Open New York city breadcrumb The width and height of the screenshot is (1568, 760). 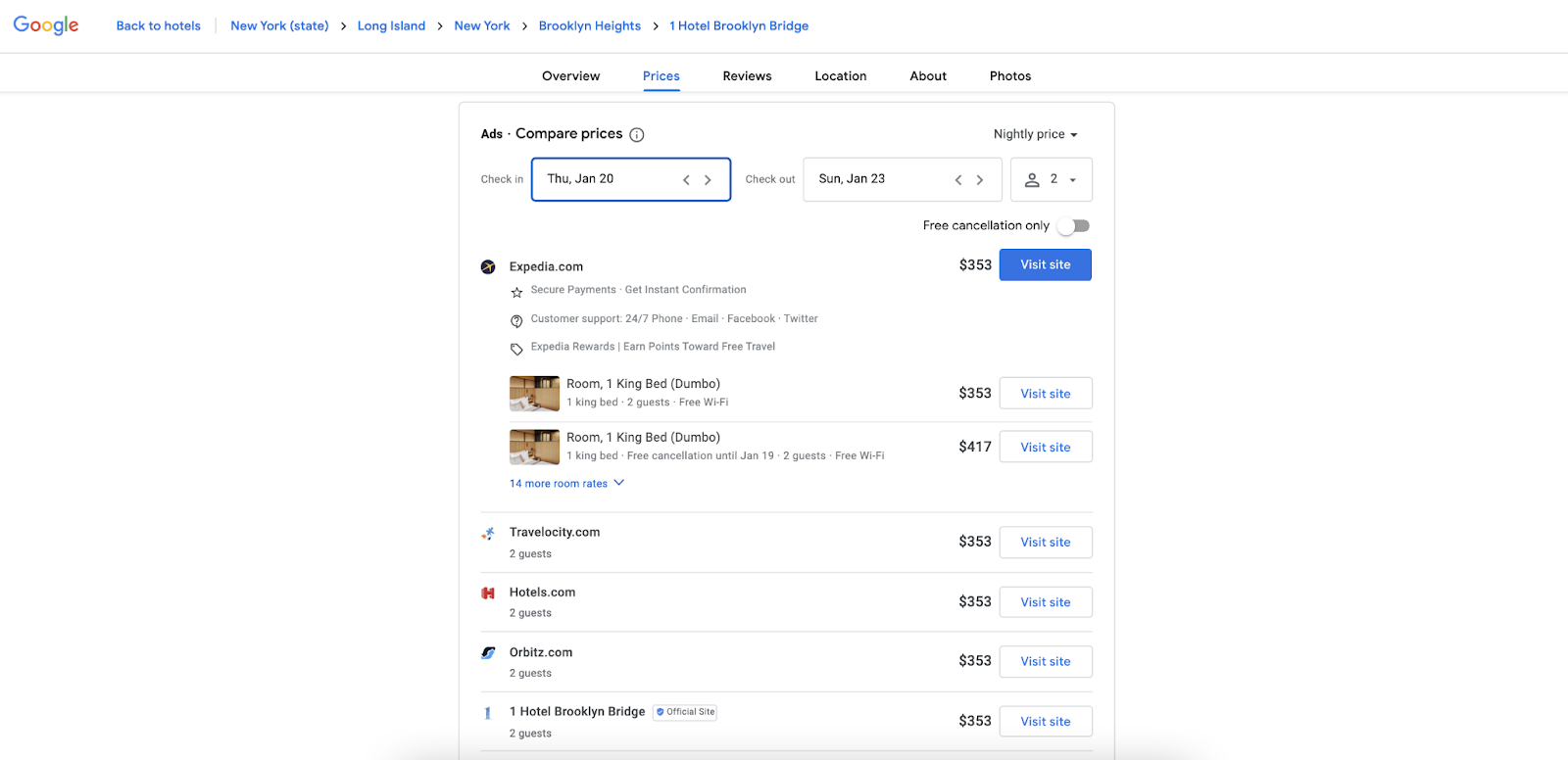coord(482,26)
